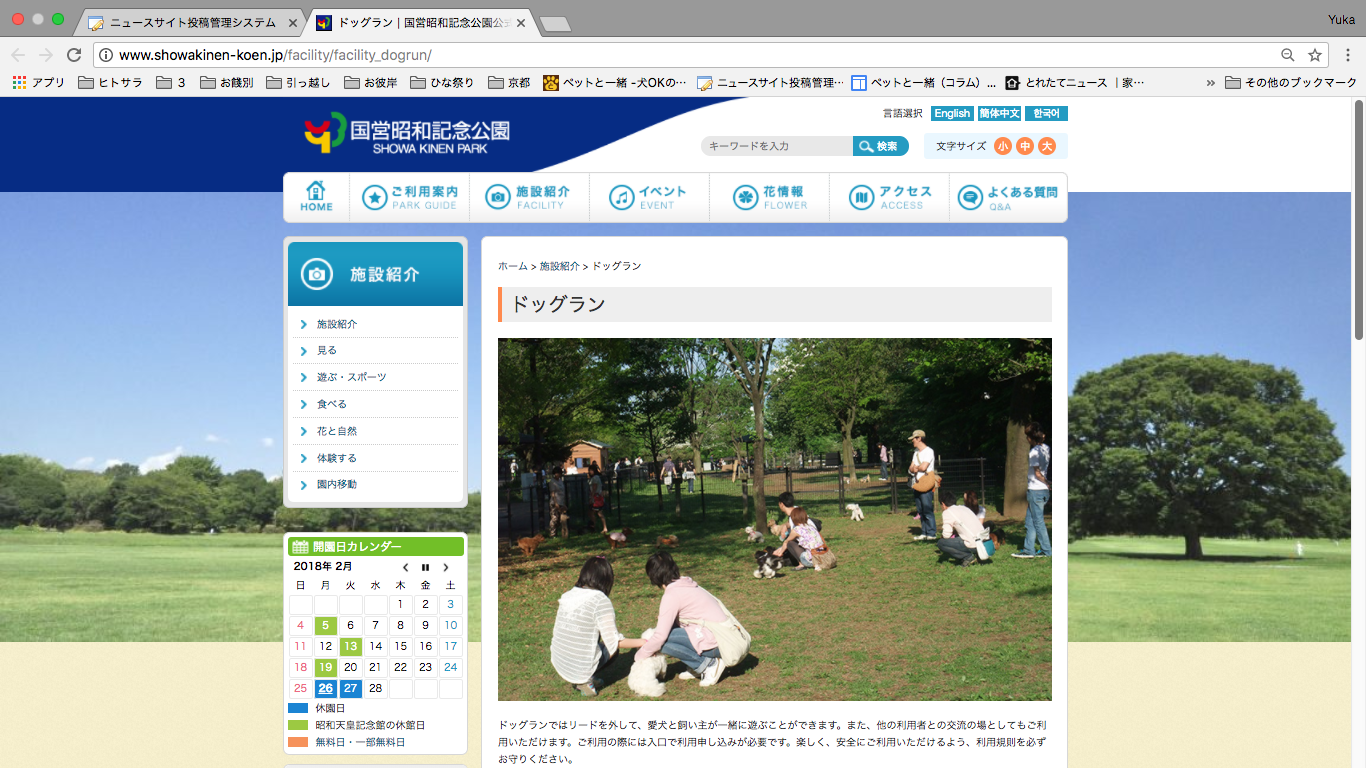Click the ホーム breadcrumb link
The width and height of the screenshot is (1366, 768).
pyautogui.click(x=513, y=266)
